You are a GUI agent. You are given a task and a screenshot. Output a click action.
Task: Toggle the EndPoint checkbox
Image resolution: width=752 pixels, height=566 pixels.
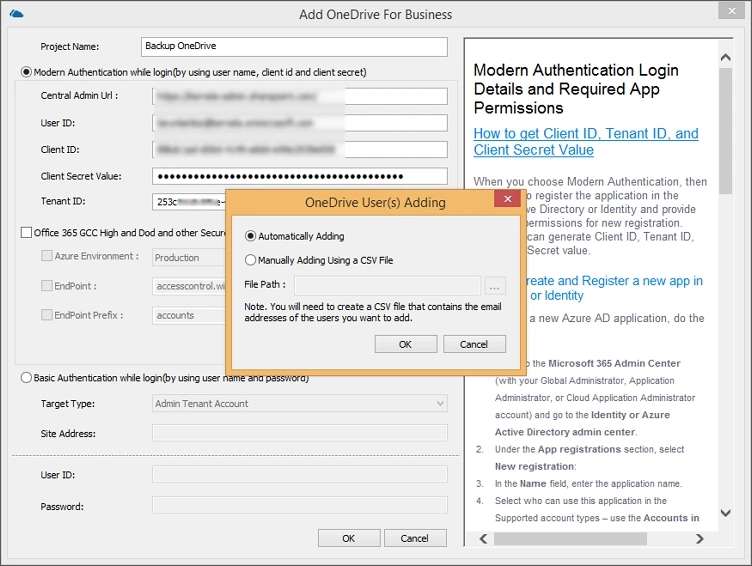[x=47, y=286]
